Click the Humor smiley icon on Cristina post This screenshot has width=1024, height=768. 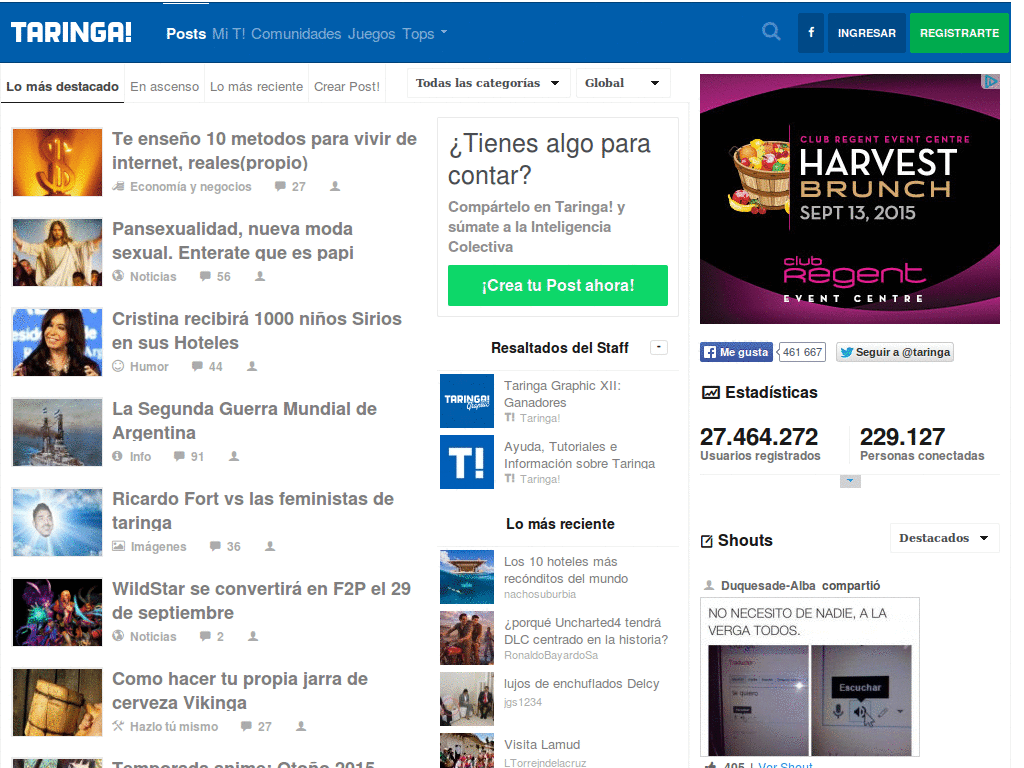(x=118, y=366)
